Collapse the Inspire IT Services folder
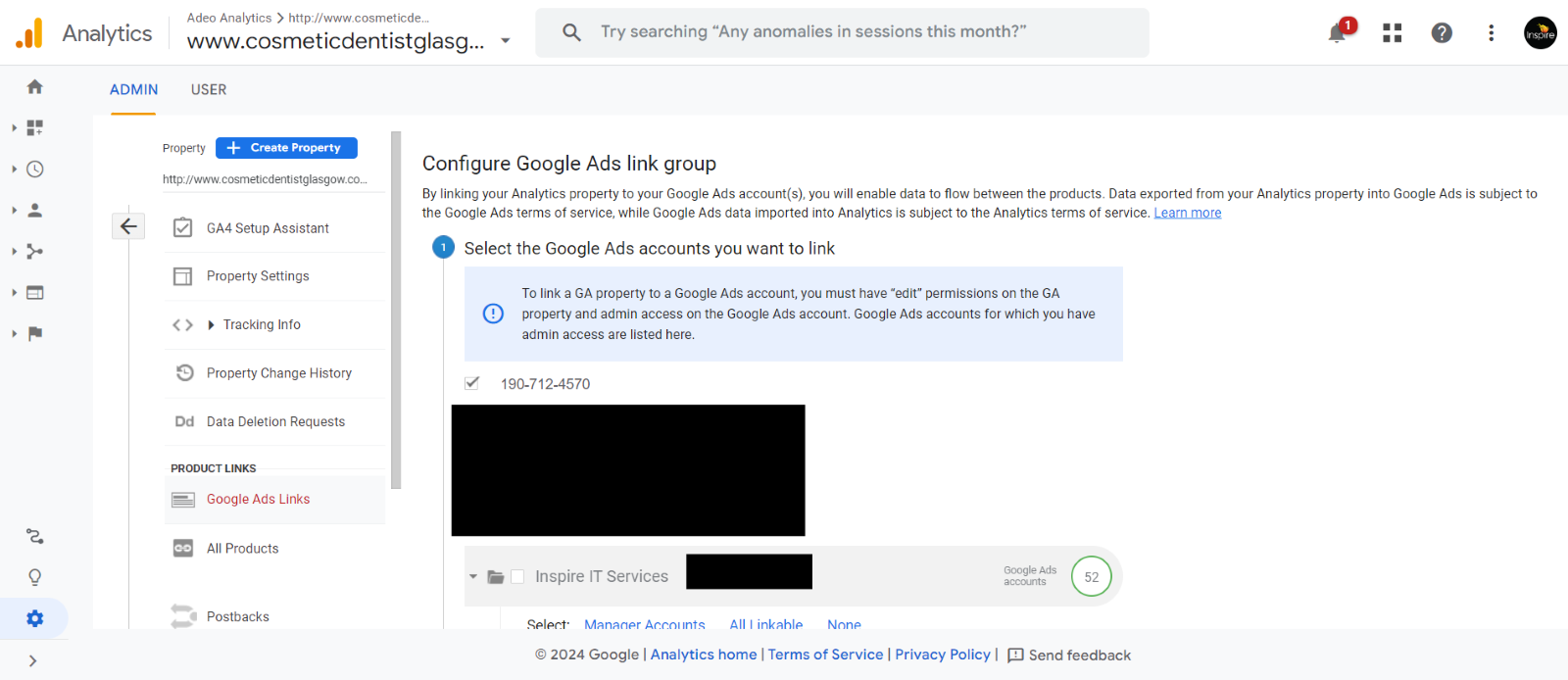This screenshot has width=1568, height=680. click(x=473, y=577)
